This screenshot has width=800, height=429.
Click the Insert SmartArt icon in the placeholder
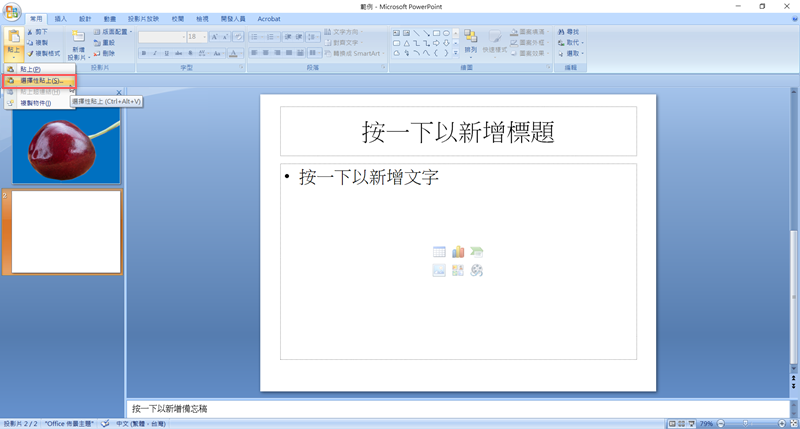pos(477,251)
